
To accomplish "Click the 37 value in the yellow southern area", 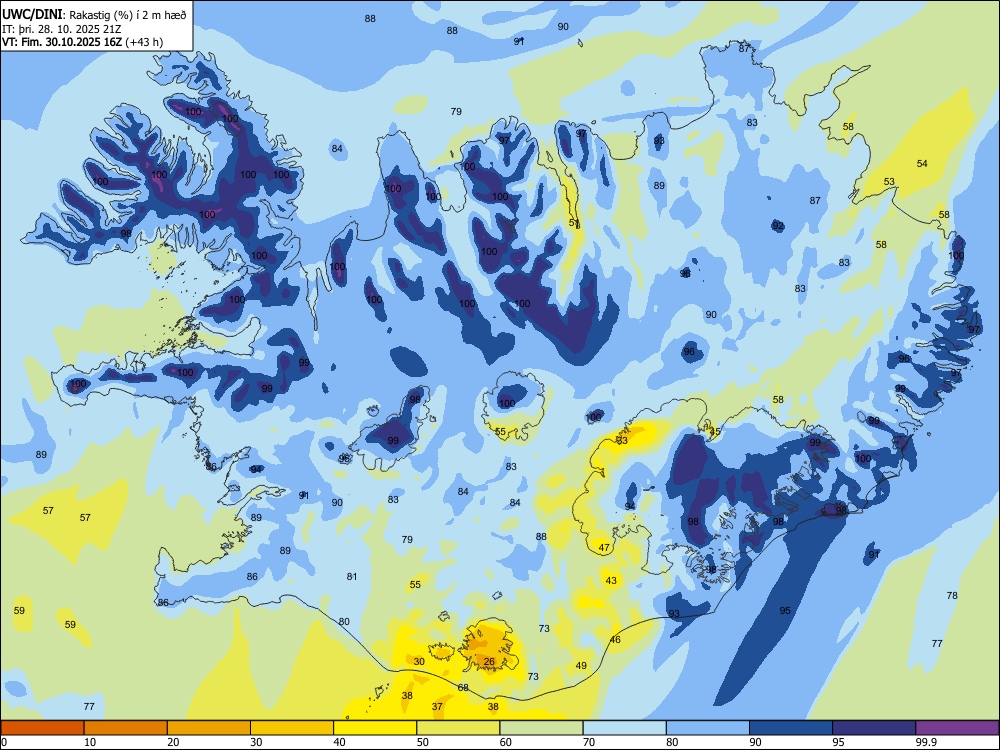I will (437, 707).
